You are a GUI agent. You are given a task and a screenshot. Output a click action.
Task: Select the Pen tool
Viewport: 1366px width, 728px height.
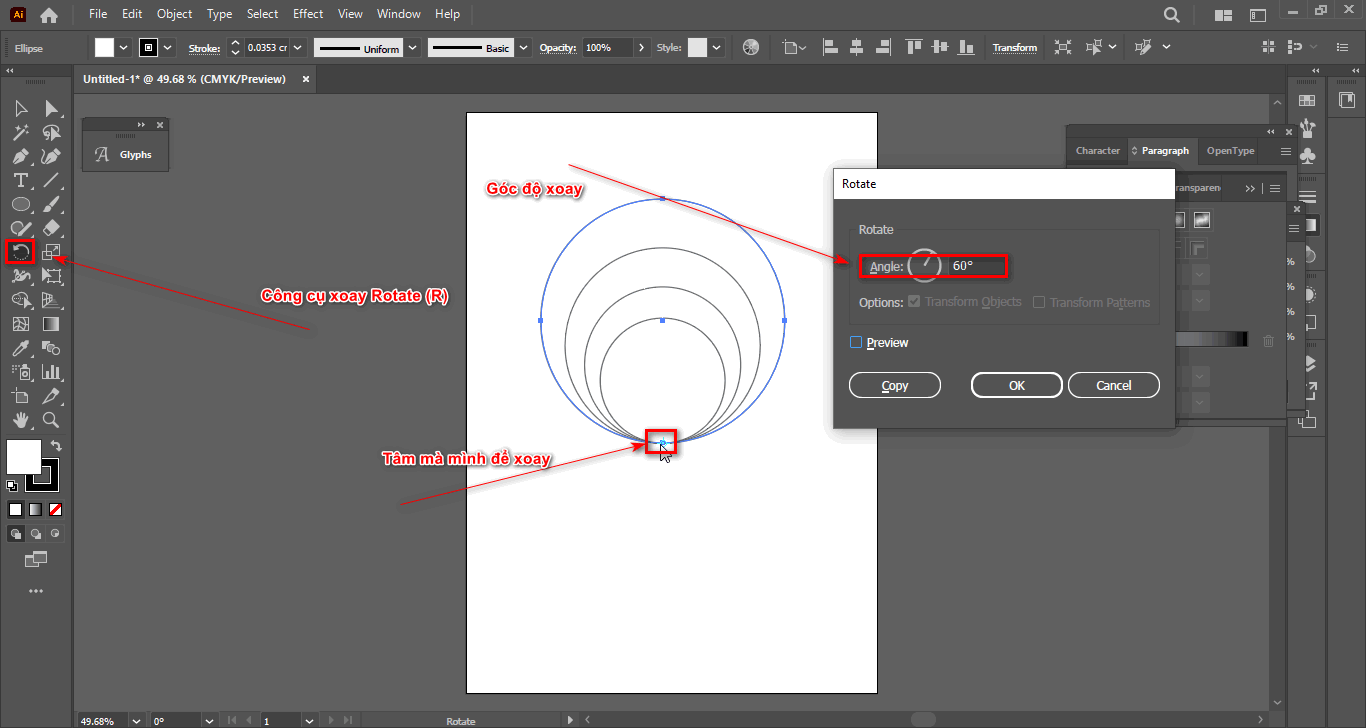[20, 156]
